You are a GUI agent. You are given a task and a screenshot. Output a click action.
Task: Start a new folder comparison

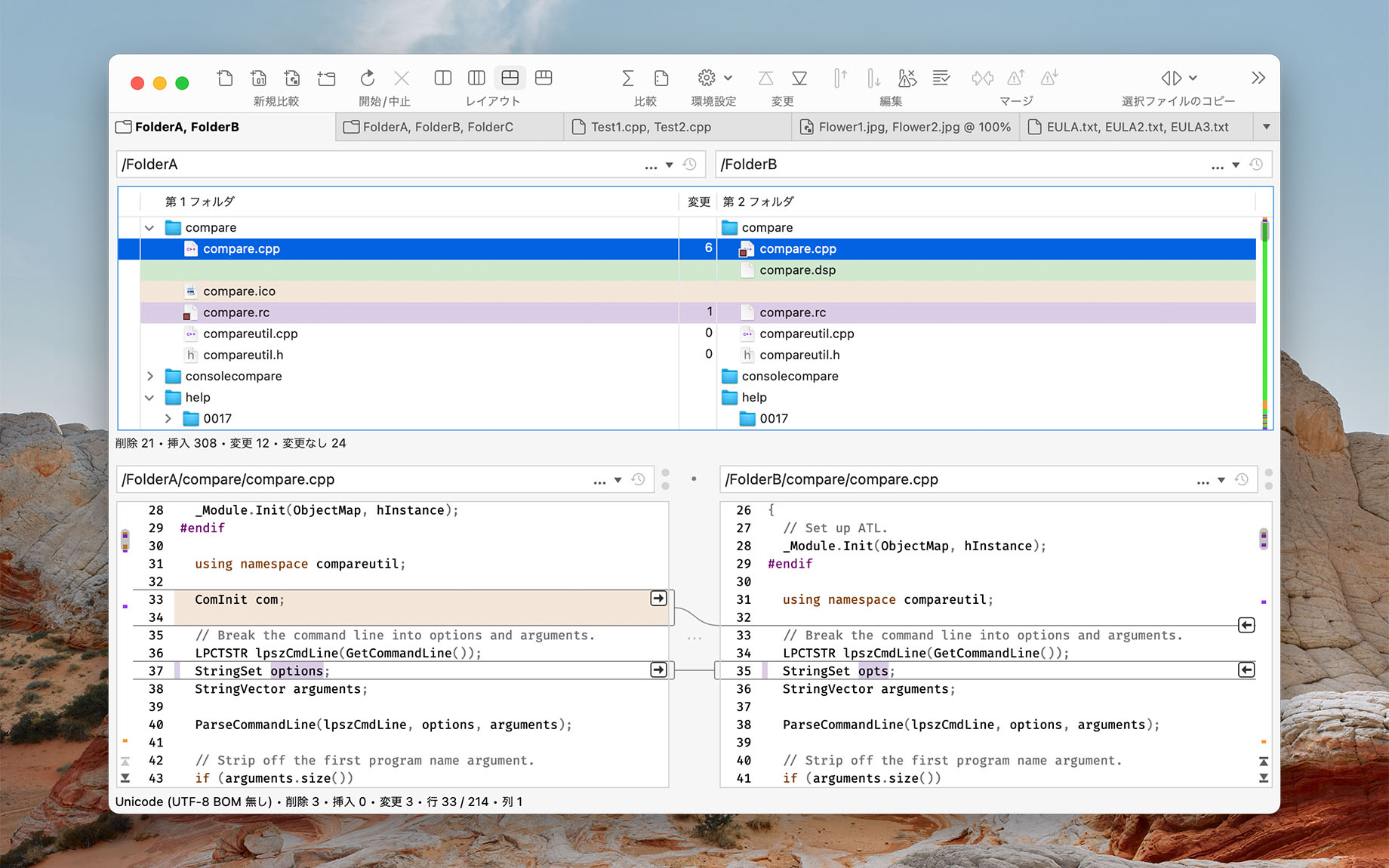[x=326, y=78]
